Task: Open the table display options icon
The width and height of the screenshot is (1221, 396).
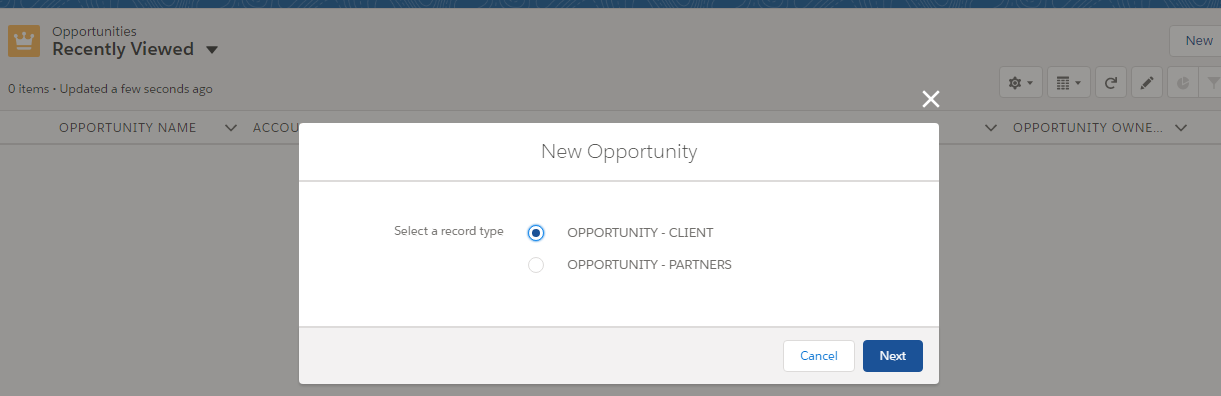Action: pyautogui.click(x=1069, y=83)
